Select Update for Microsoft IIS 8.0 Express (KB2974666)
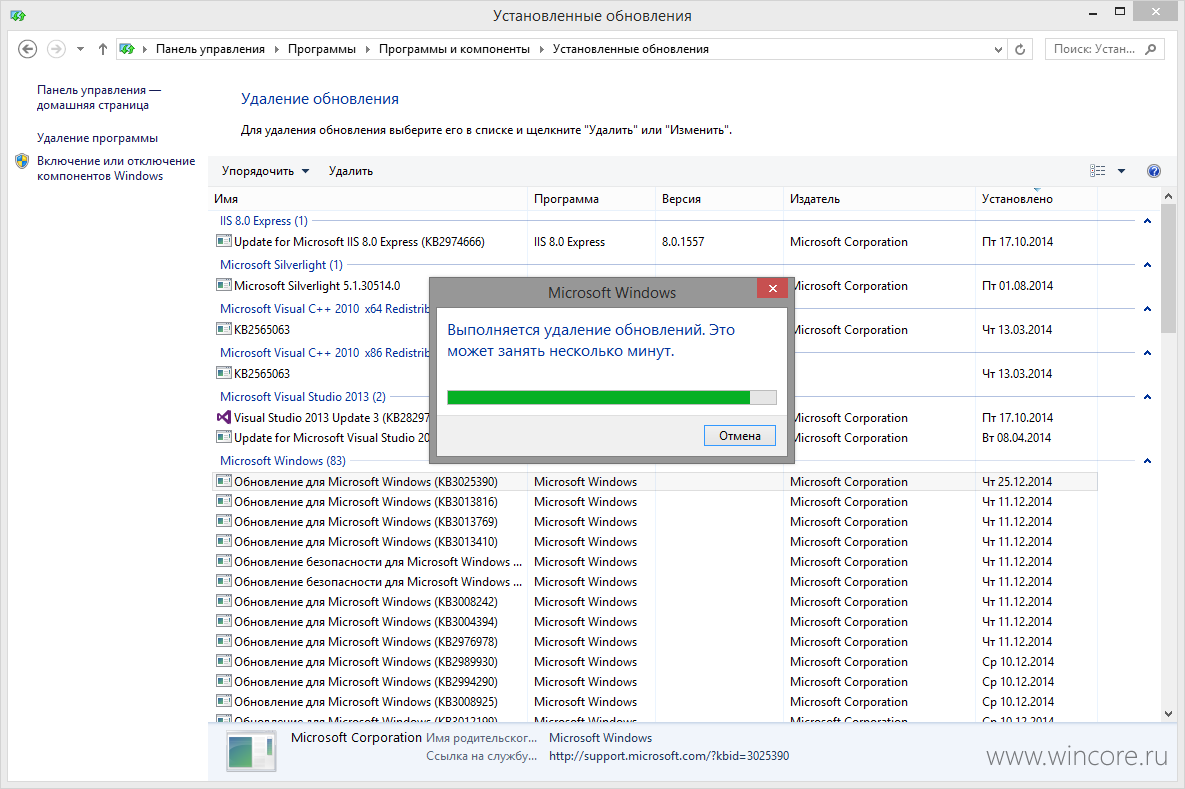The height and width of the screenshot is (789, 1185). (x=654, y=242)
